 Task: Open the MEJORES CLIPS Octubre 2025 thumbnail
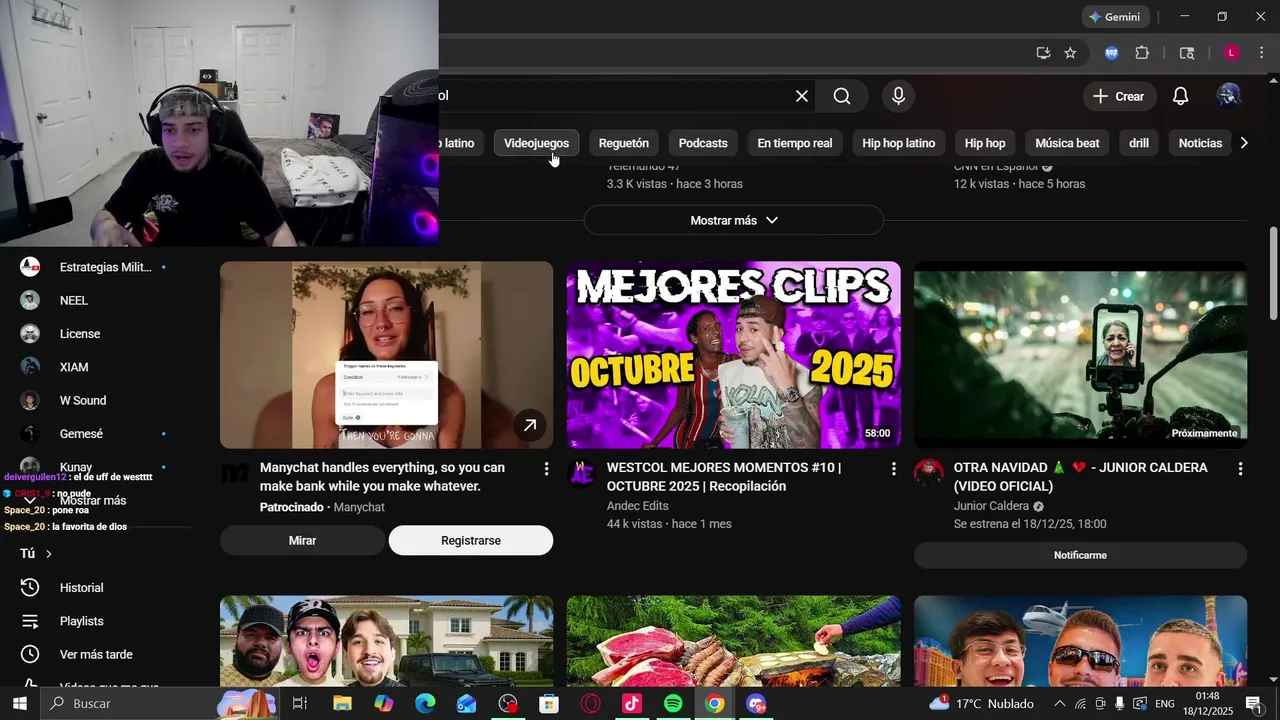[x=733, y=355]
